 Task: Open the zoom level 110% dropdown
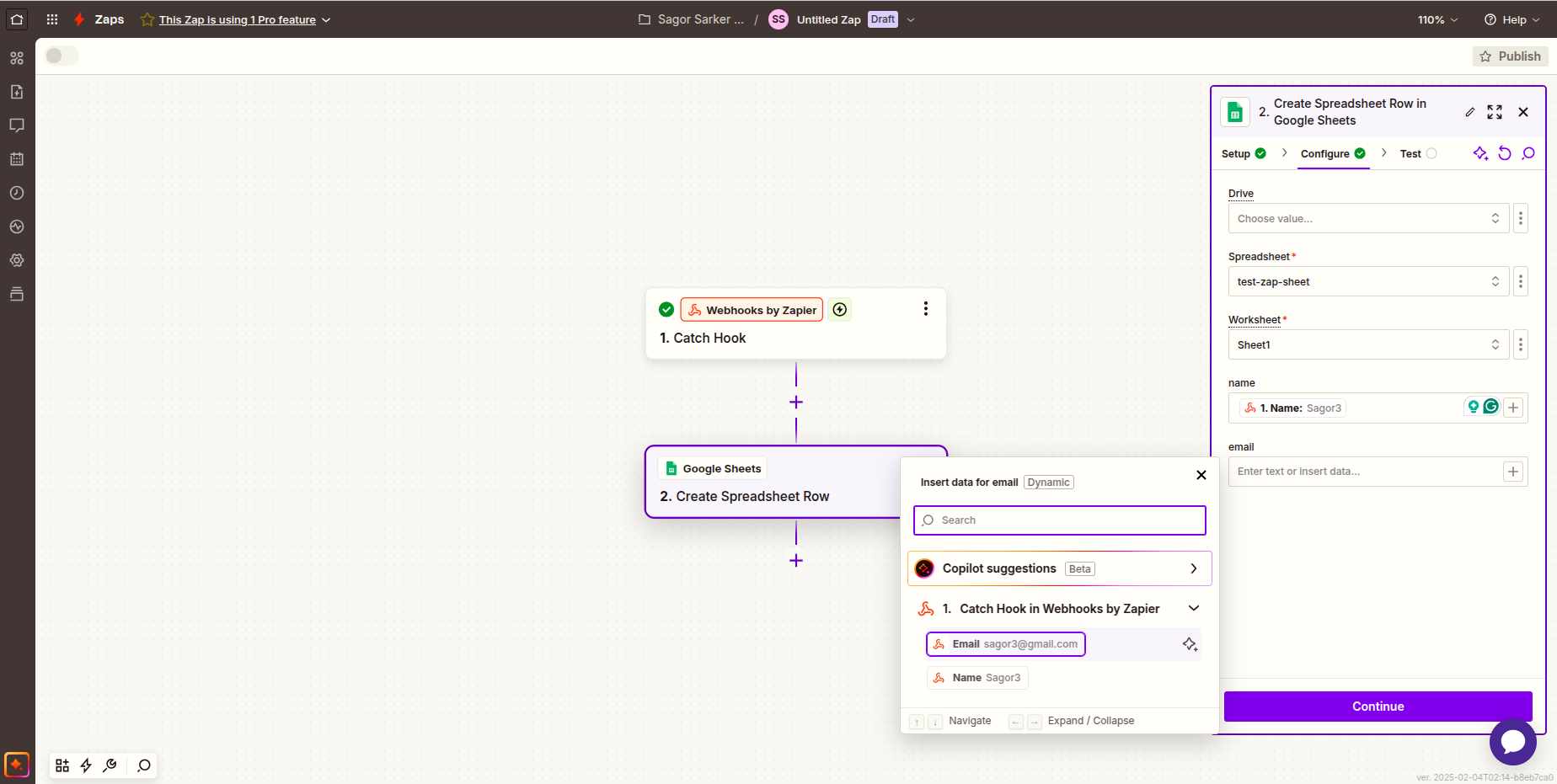1438,19
